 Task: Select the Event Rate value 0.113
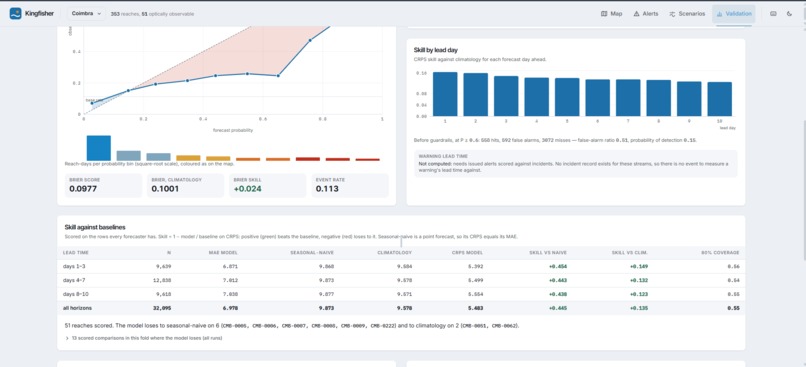pyautogui.click(x=326, y=189)
